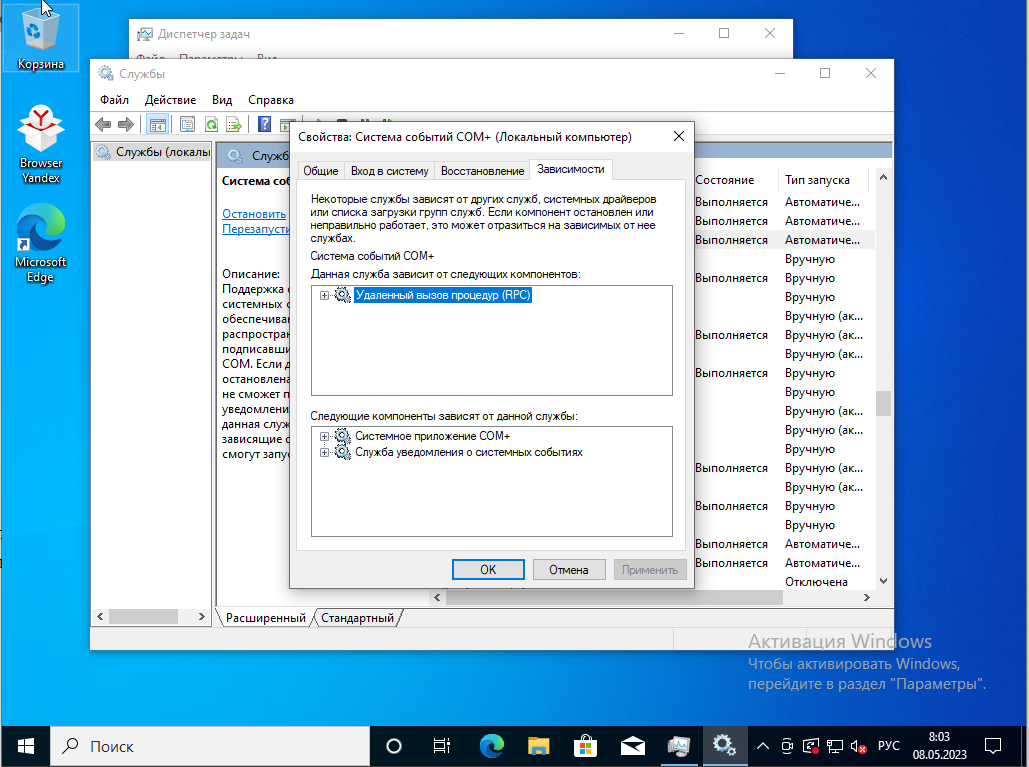Toggle the show/hide console tree toolbar icon

pyautogui.click(x=158, y=124)
